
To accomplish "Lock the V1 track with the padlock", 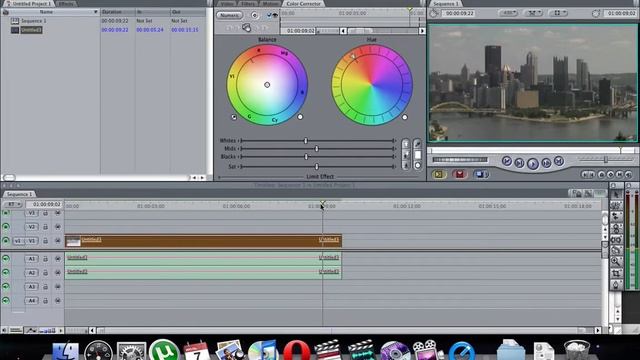I will click(x=45, y=241).
